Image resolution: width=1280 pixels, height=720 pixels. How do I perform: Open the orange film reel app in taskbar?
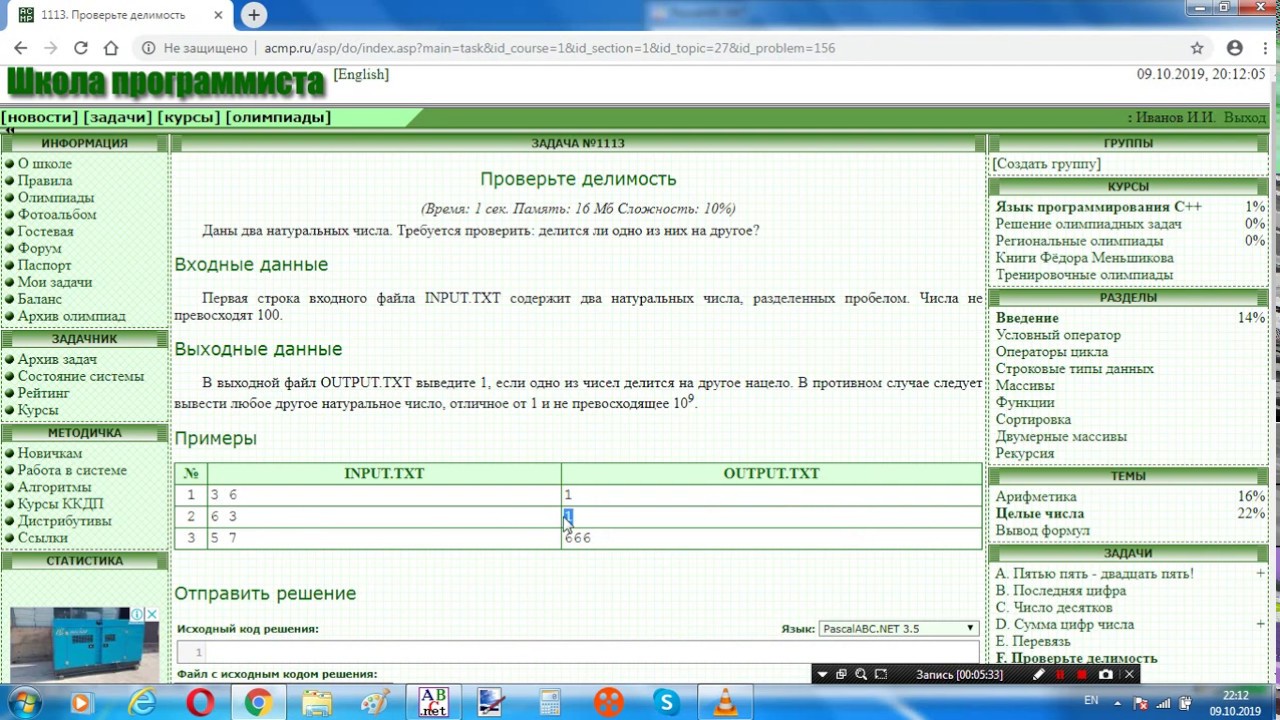(608, 702)
